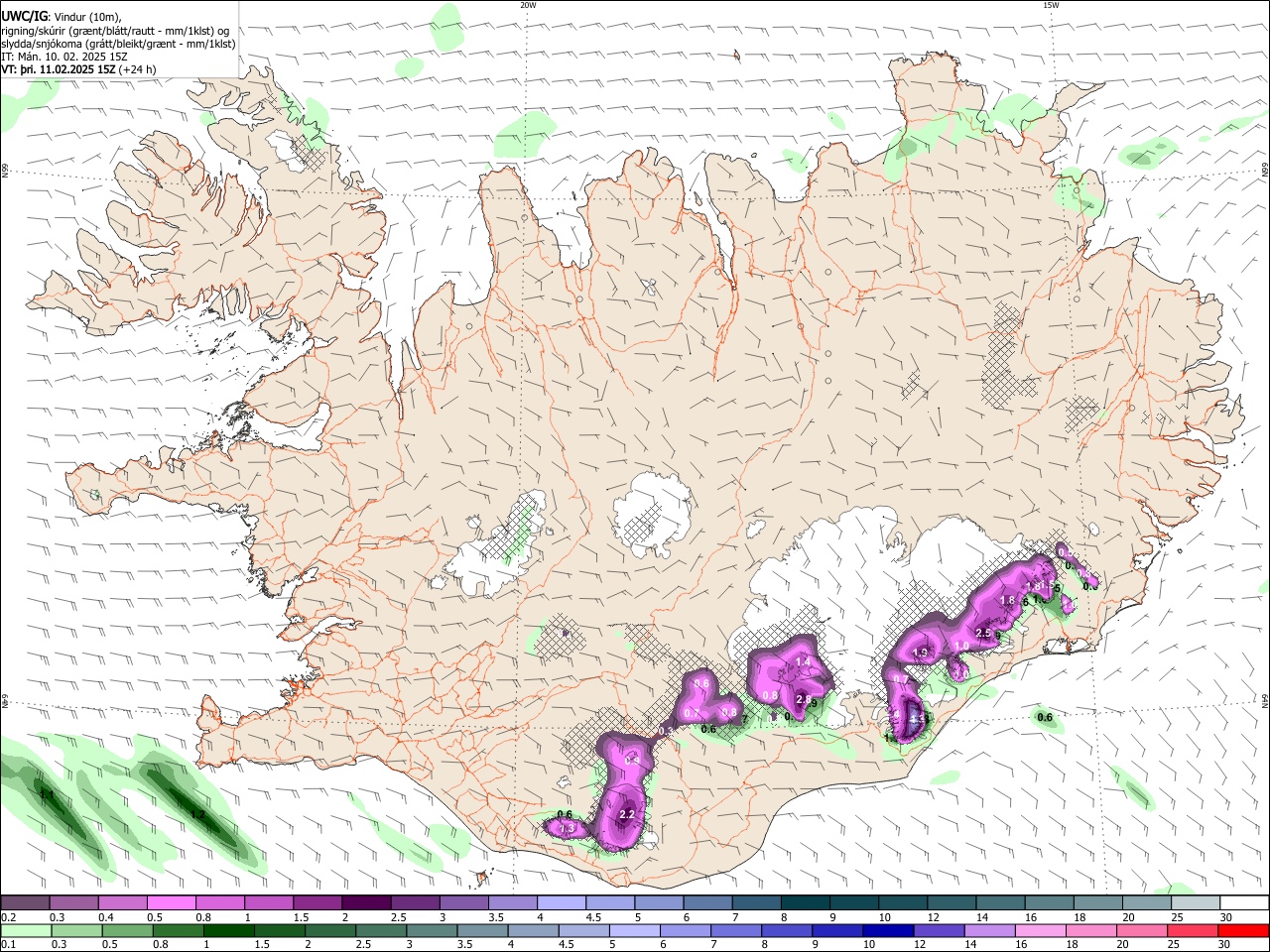Screen dimensions: 1270x952
Task: Click the 'IT: Mán. 10. 02. 2025 15Z' line
Action: click(64, 58)
